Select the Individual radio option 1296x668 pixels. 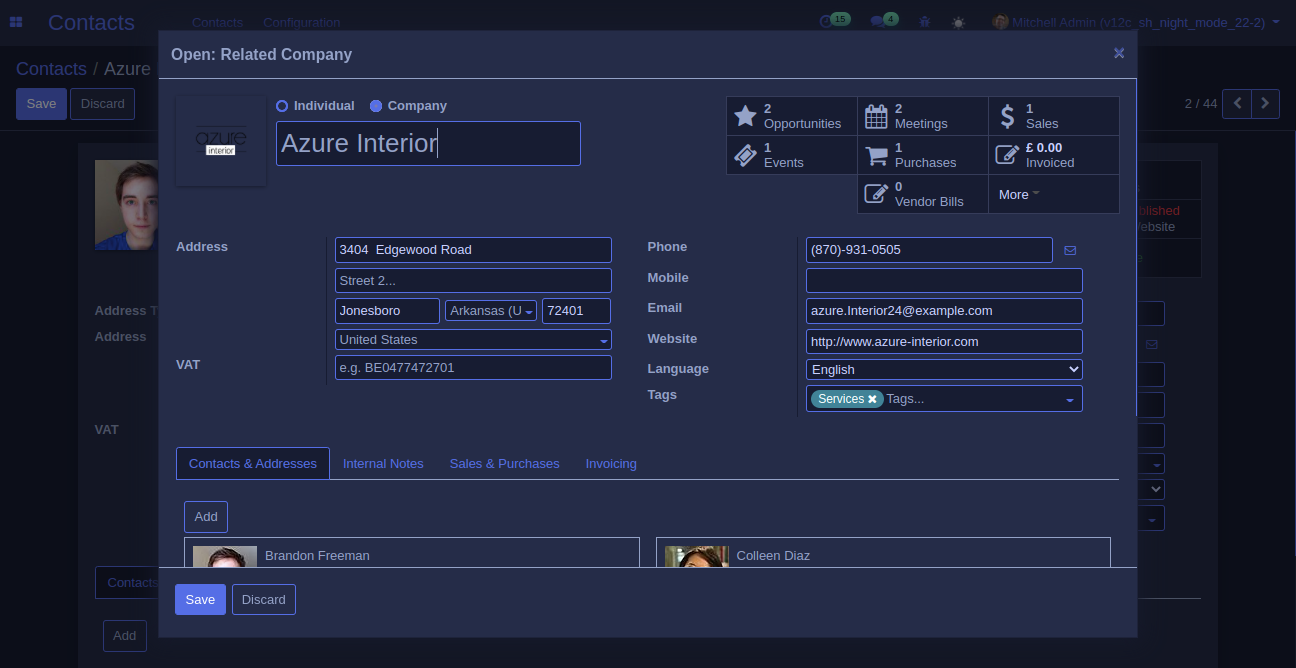point(282,106)
